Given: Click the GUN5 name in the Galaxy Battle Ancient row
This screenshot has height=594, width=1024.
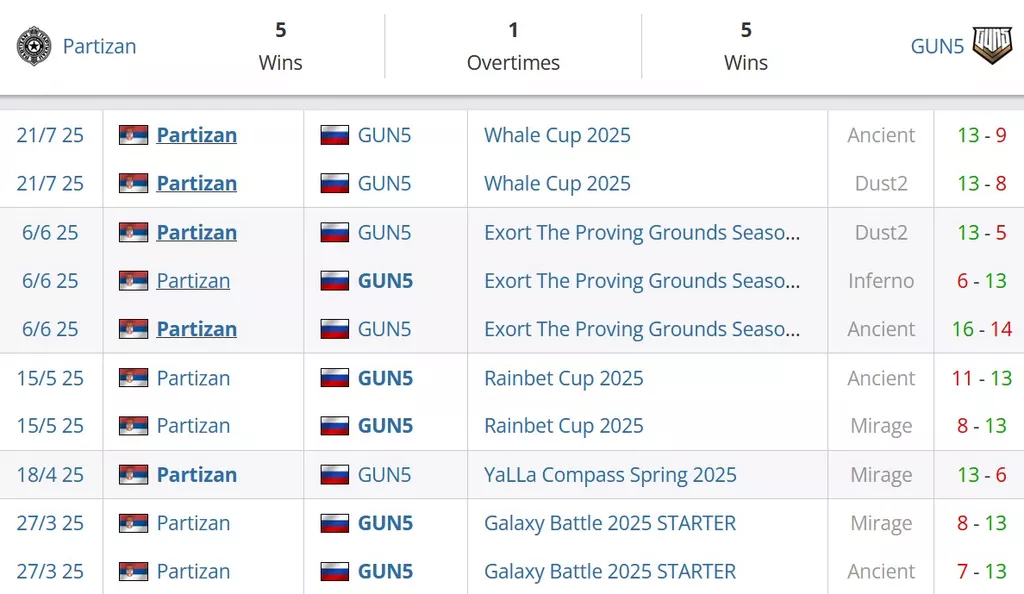Looking at the screenshot, I should tap(385, 571).
